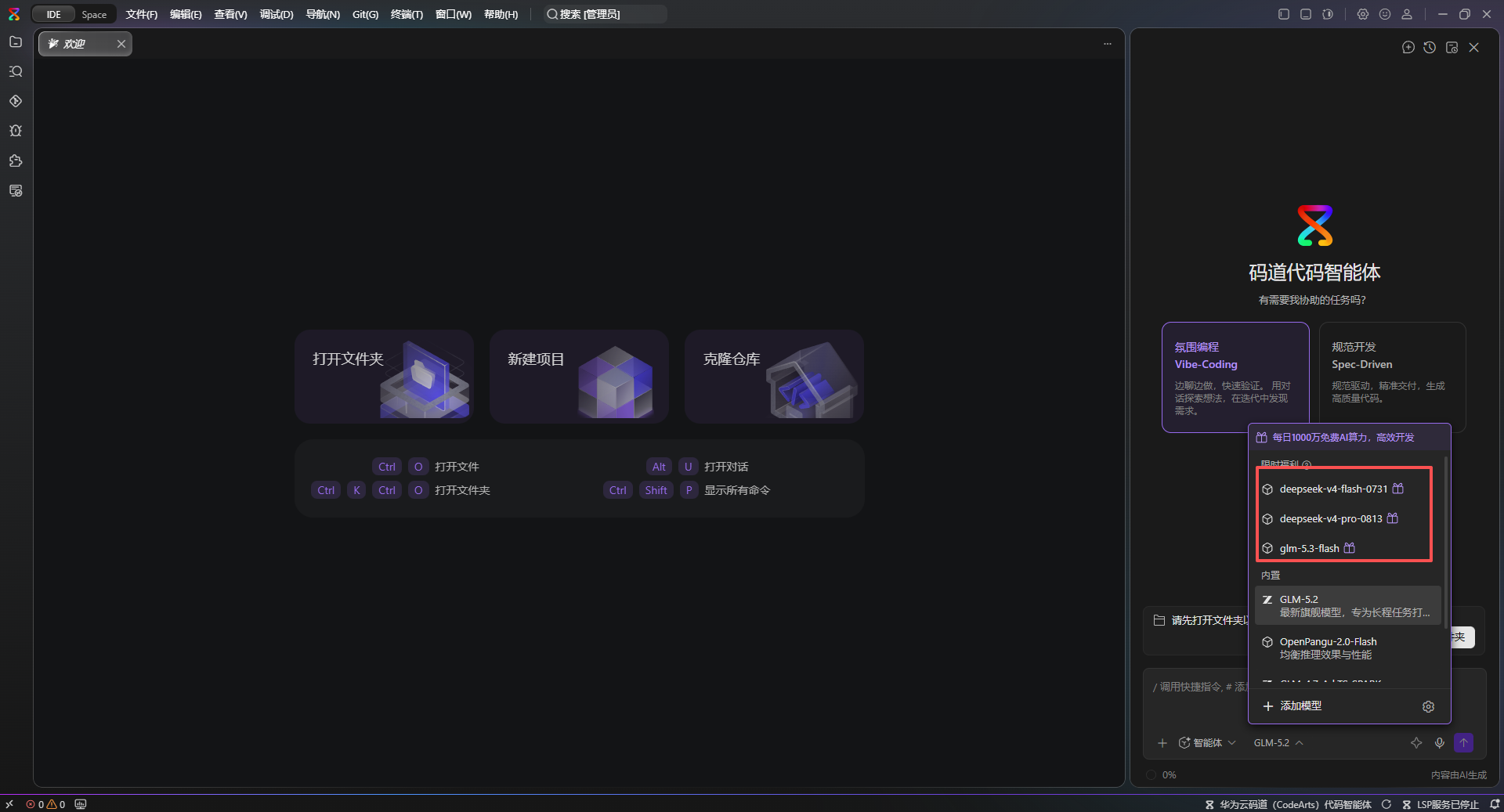Open the 帮助(H) menu
Screen dimensions: 1504x812
501,14
